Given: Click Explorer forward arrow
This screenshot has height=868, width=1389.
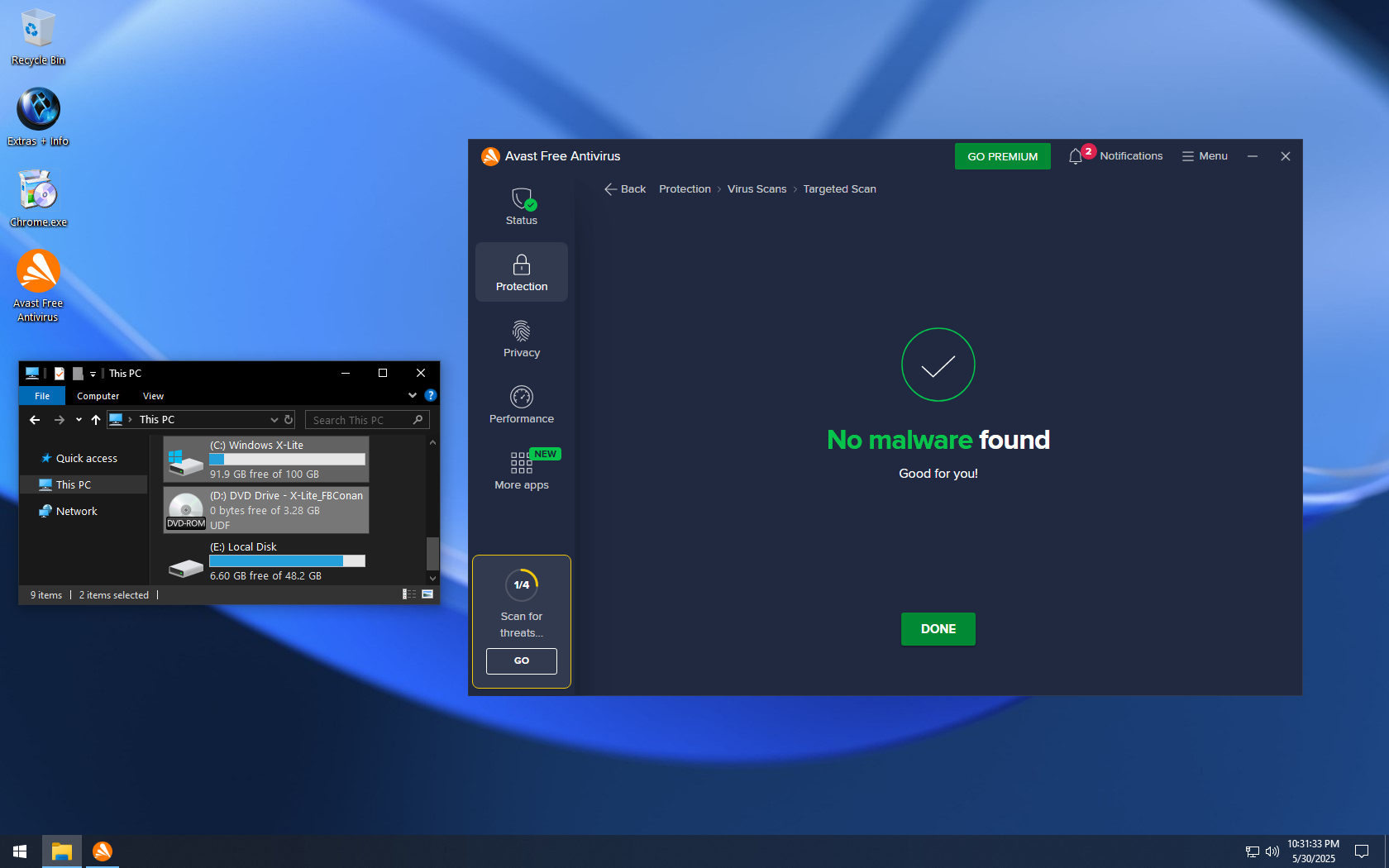Looking at the screenshot, I should pyautogui.click(x=60, y=420).
